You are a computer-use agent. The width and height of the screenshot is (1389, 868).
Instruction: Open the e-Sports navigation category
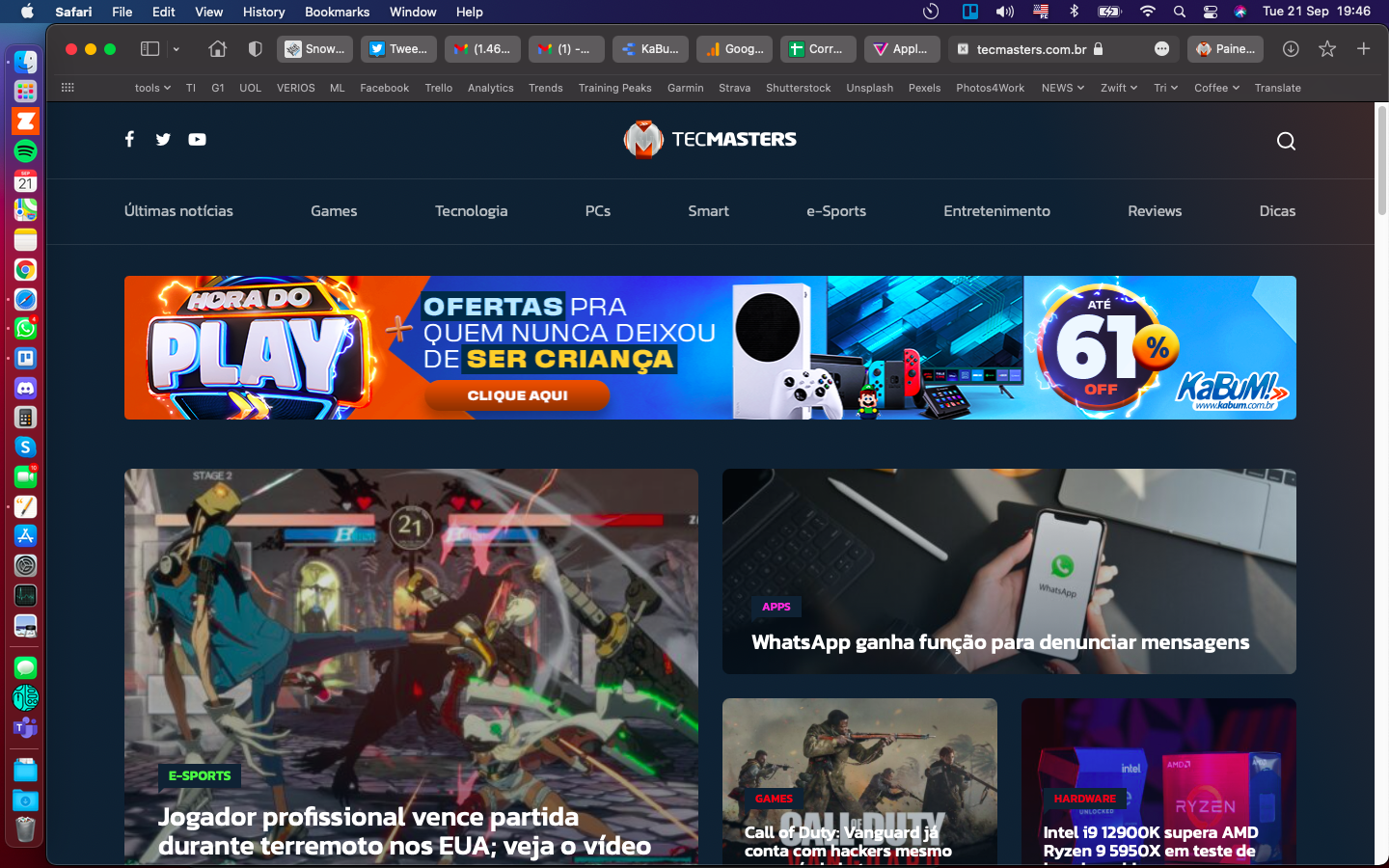pyautogui.click(x=836, y=211)
